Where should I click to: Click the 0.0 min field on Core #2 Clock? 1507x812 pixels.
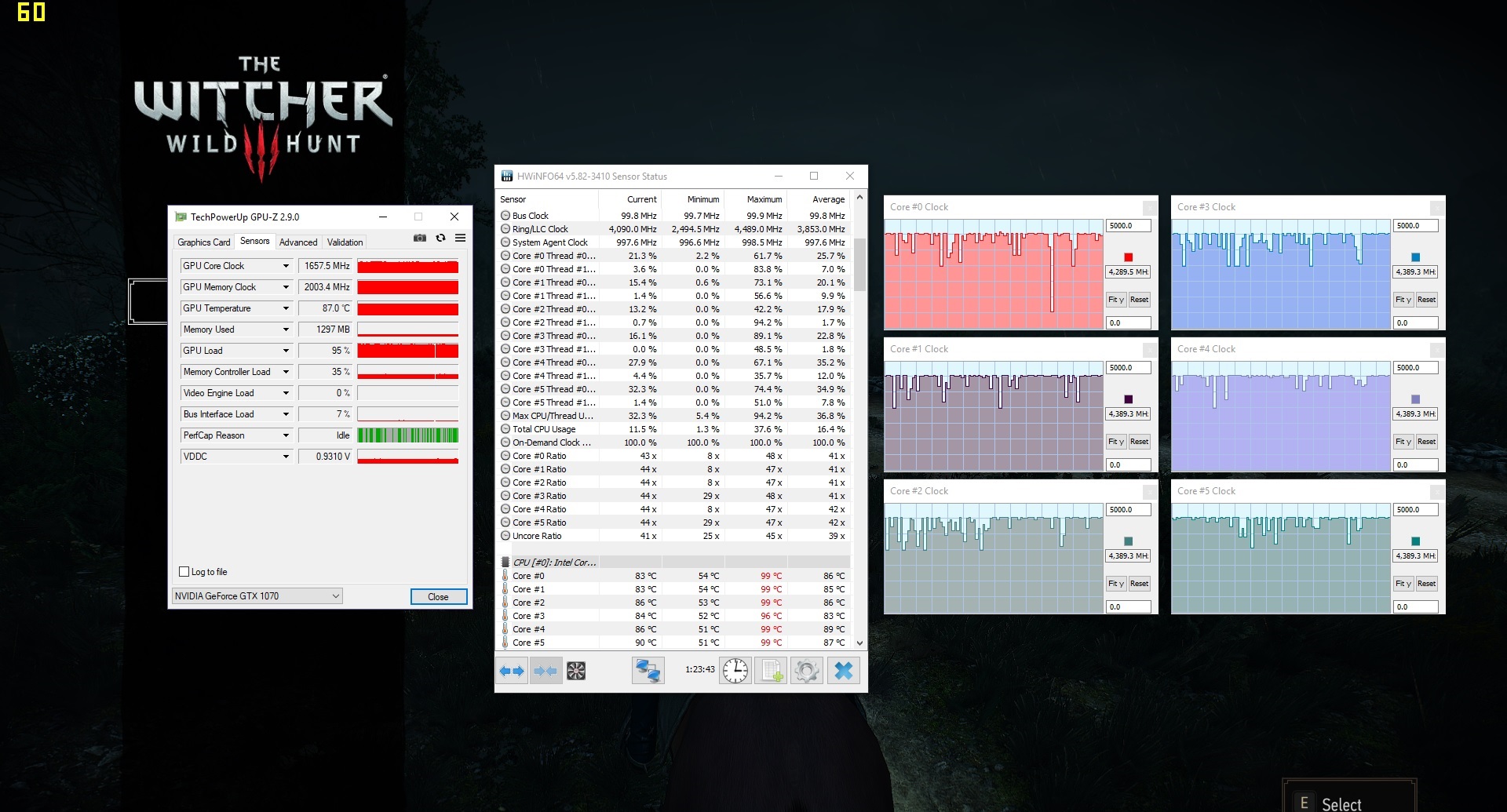pos(1129,607)
